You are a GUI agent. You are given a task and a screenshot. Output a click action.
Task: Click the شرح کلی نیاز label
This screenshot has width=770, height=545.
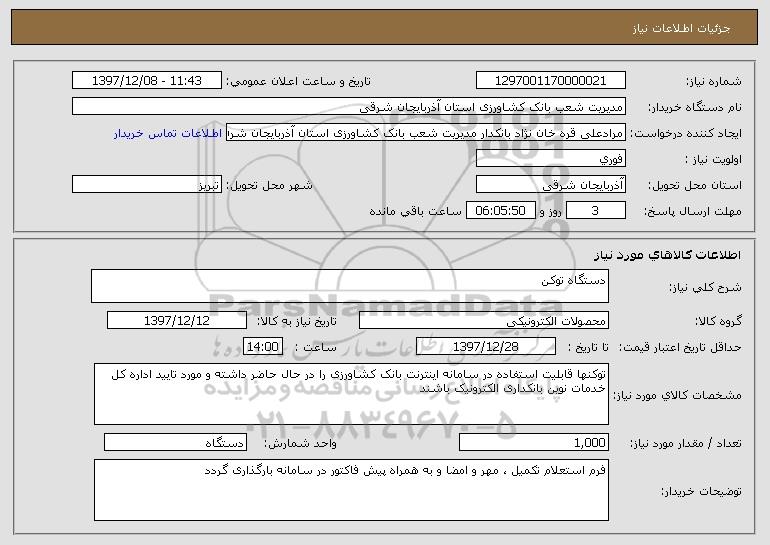(x=706, y=287)
